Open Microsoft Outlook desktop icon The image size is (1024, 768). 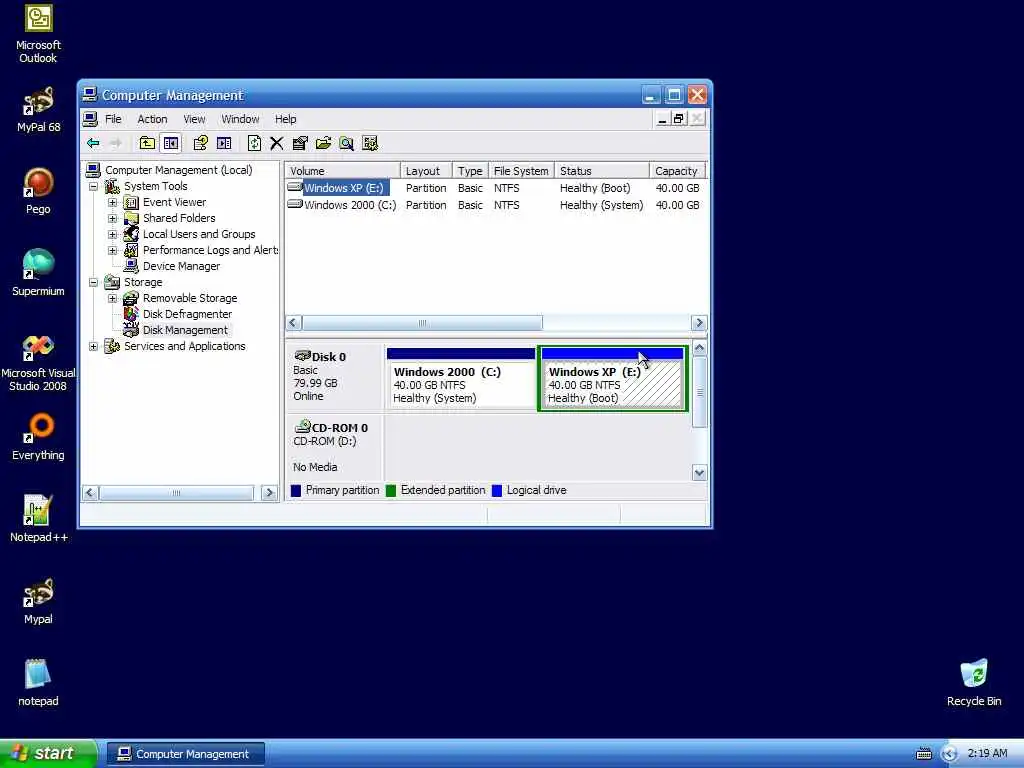(x=38, y=34)
